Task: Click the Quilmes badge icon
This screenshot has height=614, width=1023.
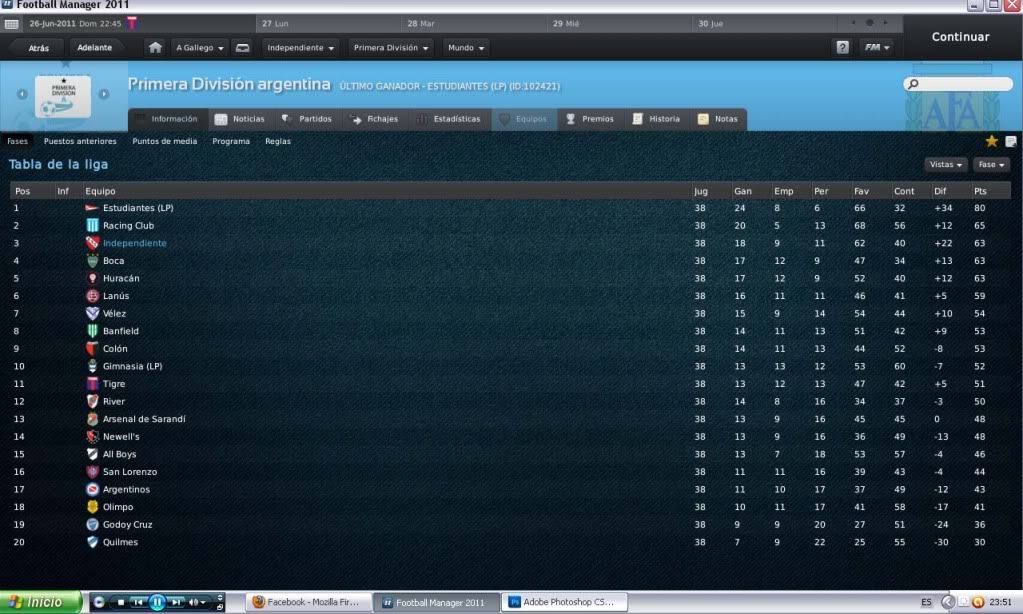Action: [x=92, y=542]
